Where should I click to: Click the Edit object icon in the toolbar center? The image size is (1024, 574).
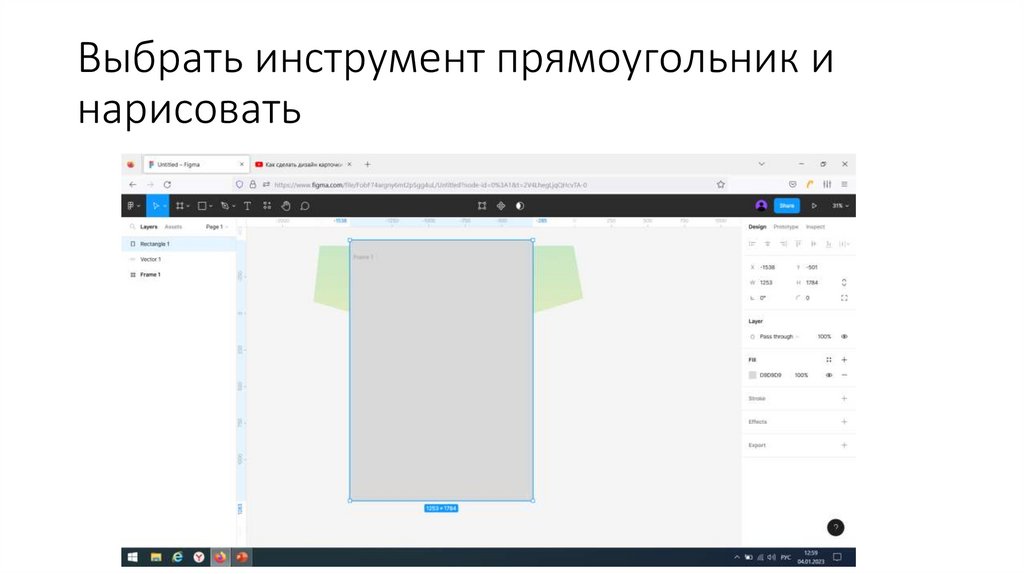[x=482, y=206]
